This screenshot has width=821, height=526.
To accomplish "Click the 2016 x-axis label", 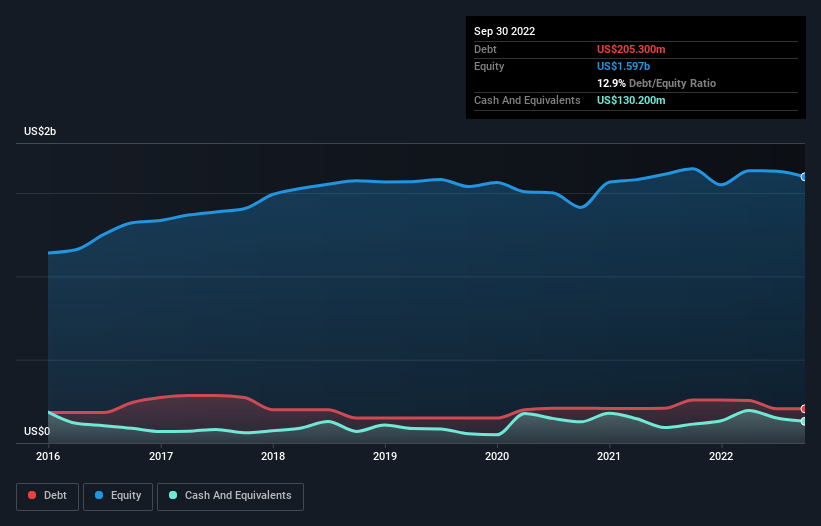I will [48, 456].
